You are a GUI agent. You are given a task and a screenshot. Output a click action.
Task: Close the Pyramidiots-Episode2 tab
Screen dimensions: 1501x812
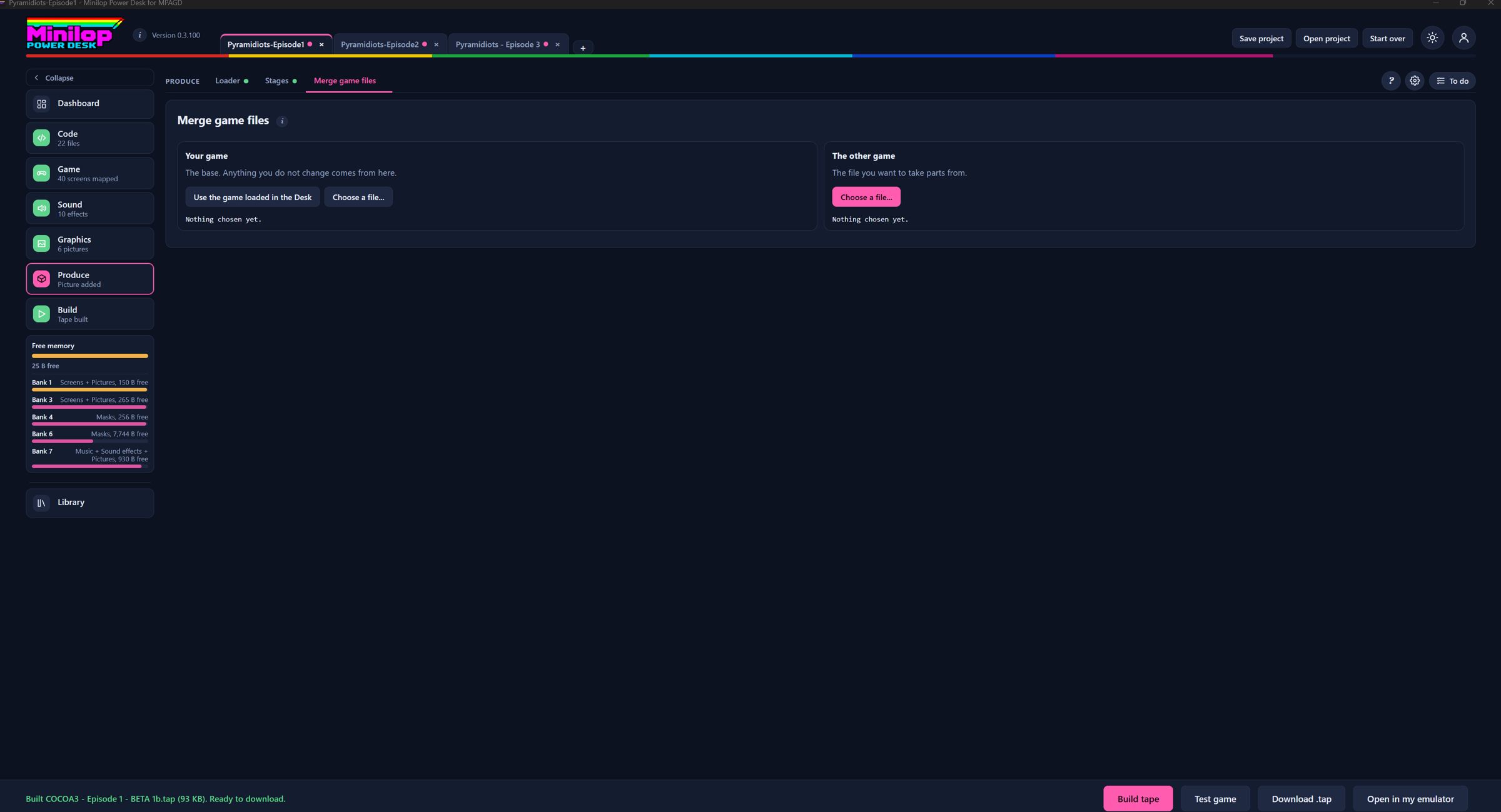(436, 44)
